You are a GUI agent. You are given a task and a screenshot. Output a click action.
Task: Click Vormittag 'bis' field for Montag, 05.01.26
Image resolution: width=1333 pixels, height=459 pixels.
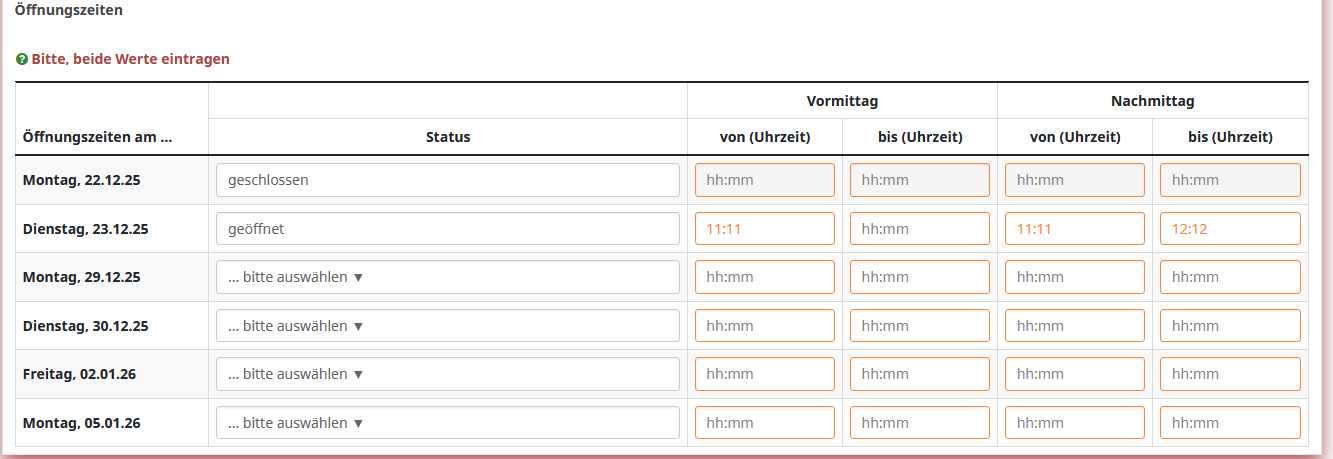(x=919, y=423)
